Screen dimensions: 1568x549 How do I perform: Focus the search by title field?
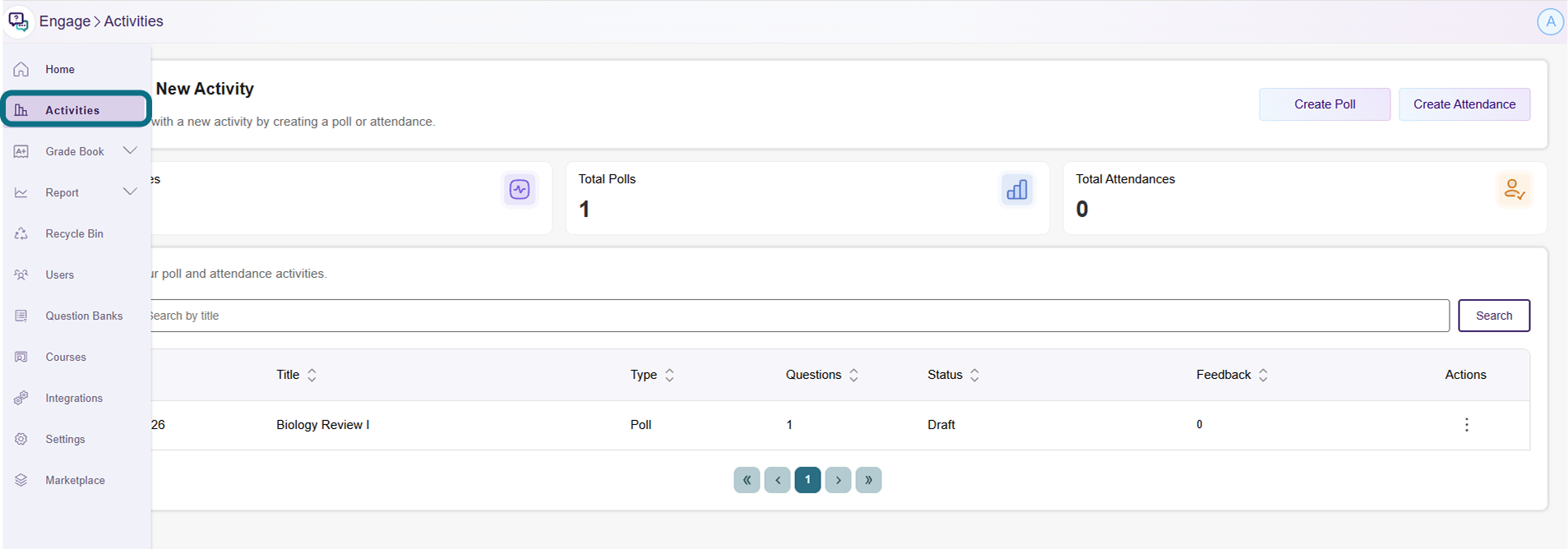pos(799,316)
